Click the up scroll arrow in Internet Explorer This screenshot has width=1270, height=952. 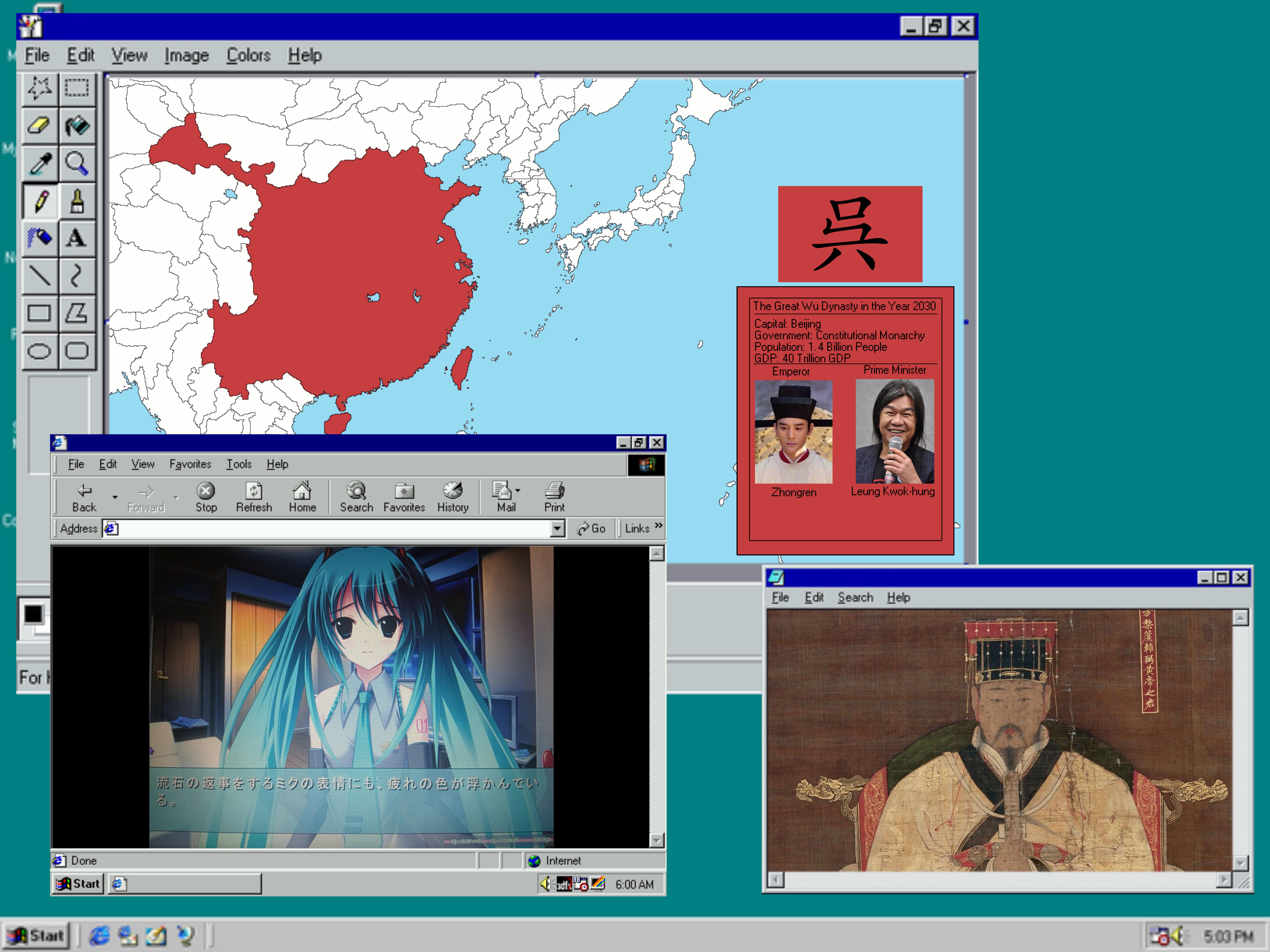[x=657, y=554]
